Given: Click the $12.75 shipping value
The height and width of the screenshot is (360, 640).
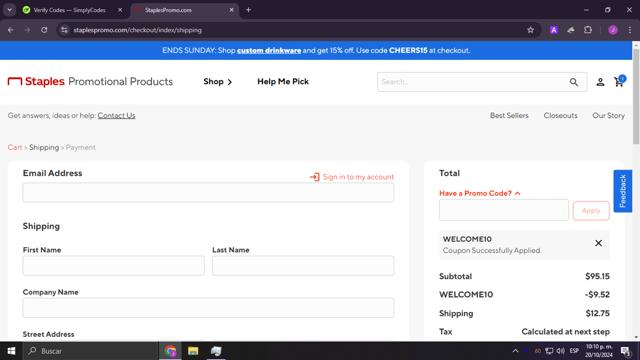Looking at the screenshot, I should click(x=598, y=313).
